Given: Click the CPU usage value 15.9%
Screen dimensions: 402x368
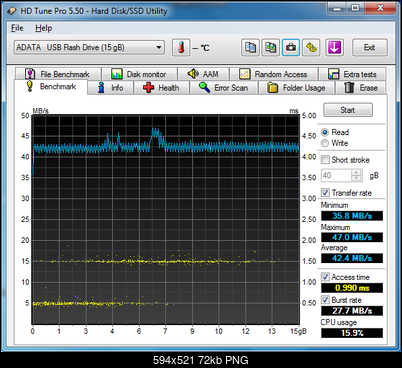Looking at the screenshot, I should click(x=352, y=333).
